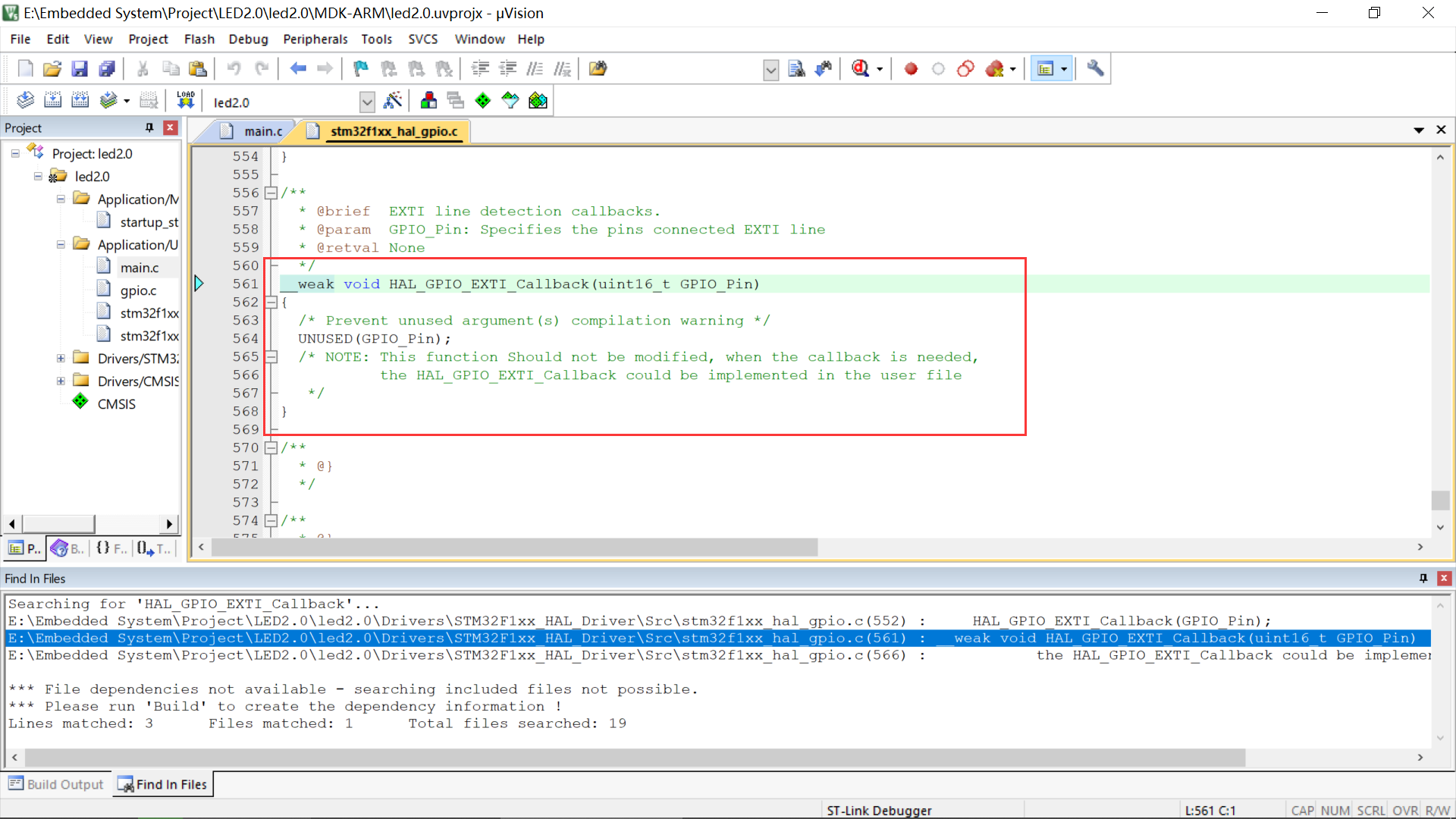Click the editor horizontal scrollbar thumb
This screenshot has height=819, width=1456.
click(514, 547)
